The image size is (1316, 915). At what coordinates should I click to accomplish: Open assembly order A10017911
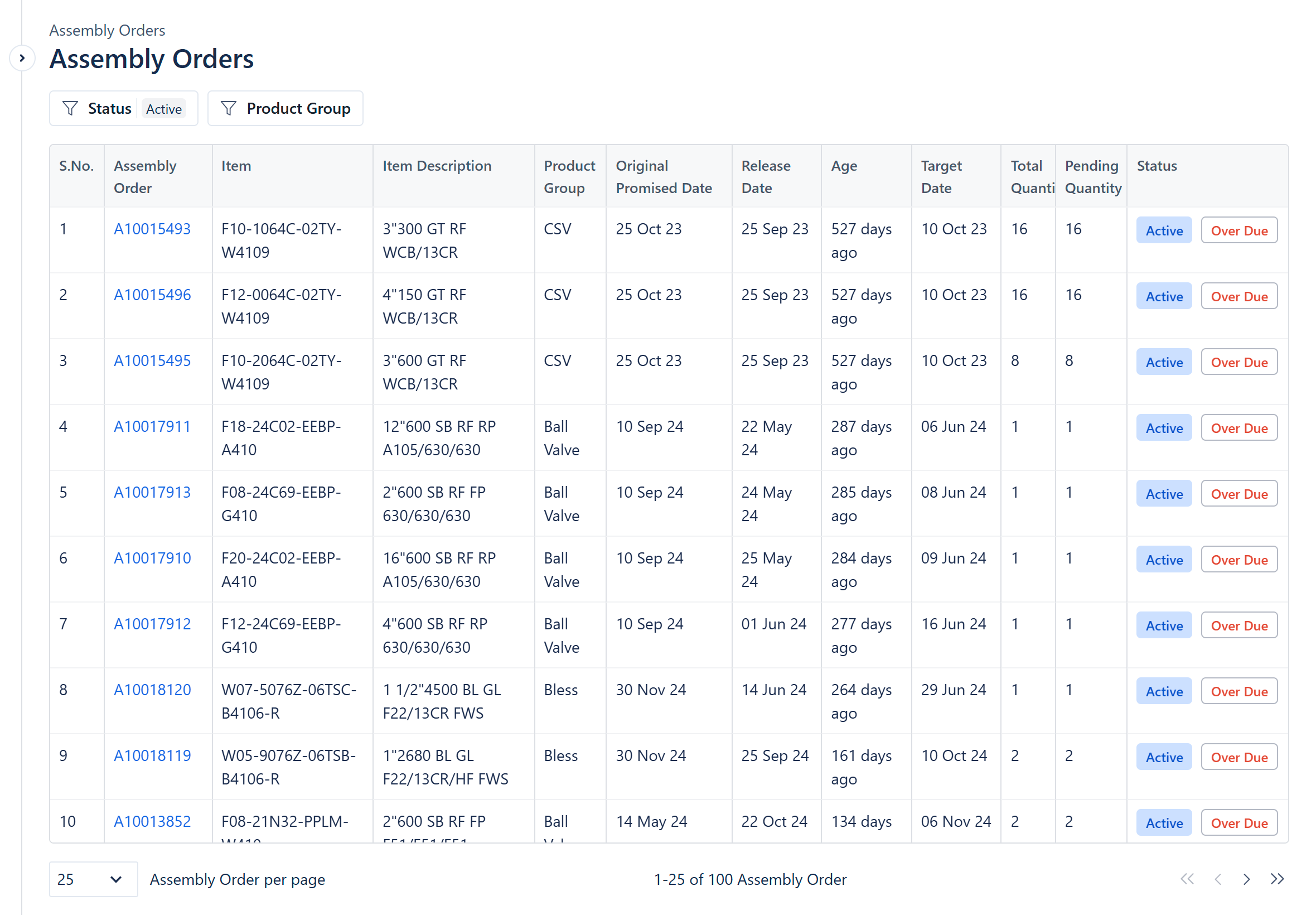[x=152, y=426]
